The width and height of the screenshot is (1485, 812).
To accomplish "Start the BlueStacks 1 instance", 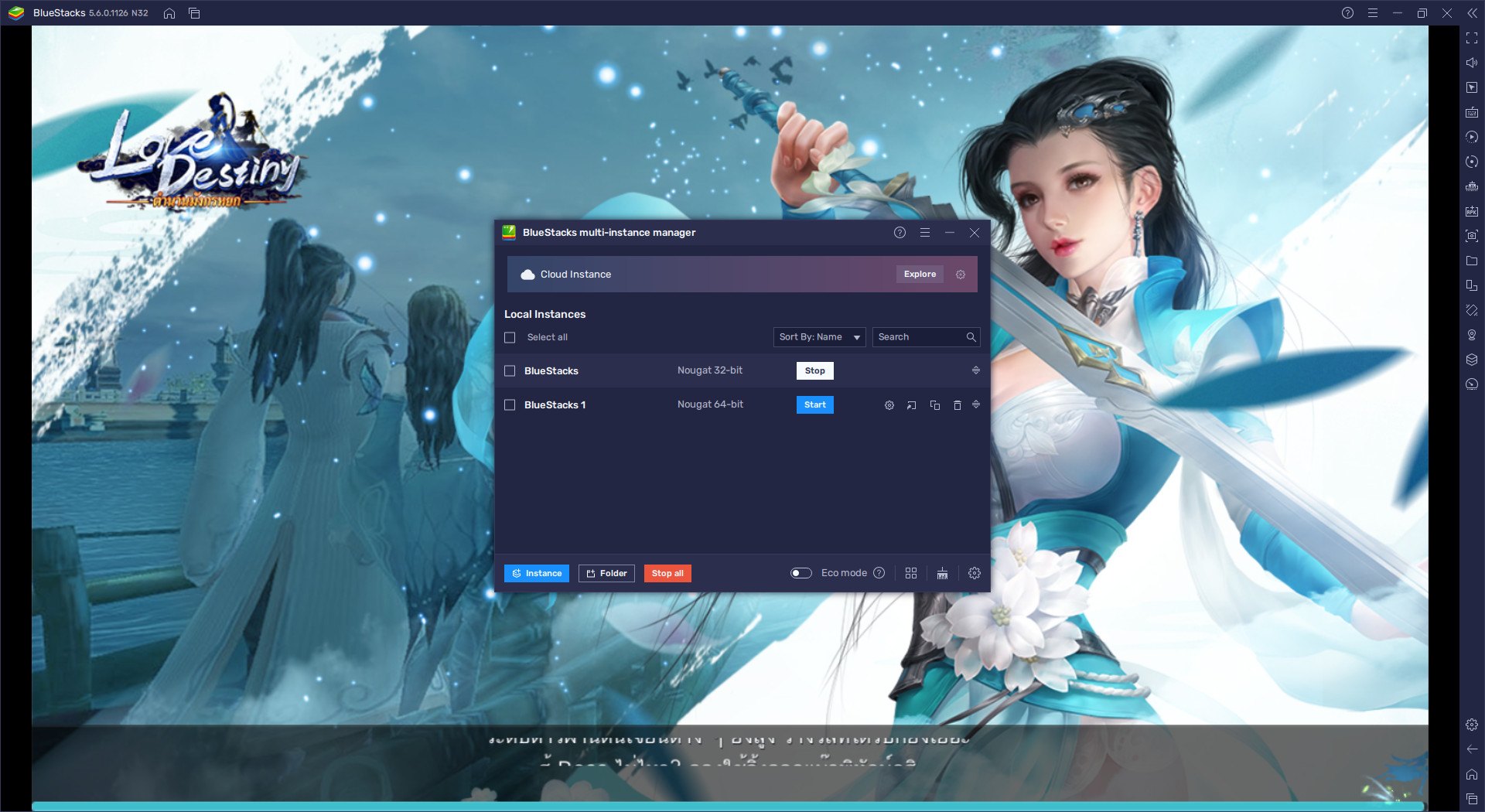I will (814, 404).
